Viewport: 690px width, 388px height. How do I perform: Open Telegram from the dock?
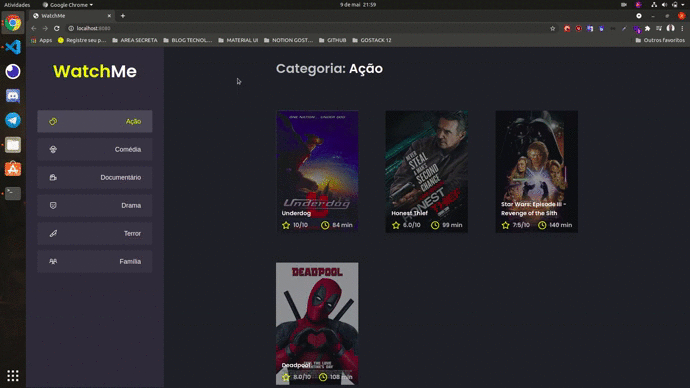(x=13, y=120)
